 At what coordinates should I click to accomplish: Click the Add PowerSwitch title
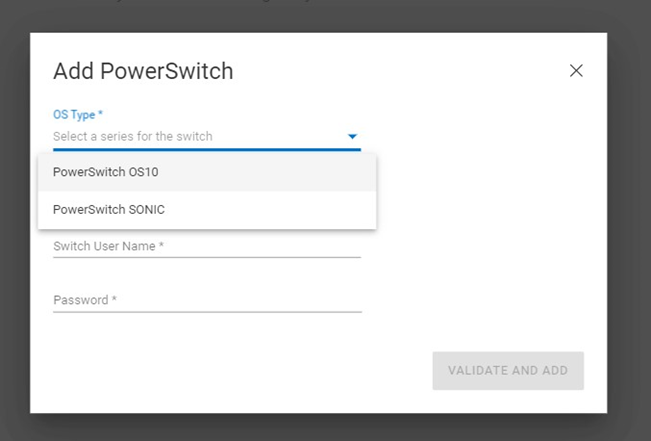click(143, 71)
